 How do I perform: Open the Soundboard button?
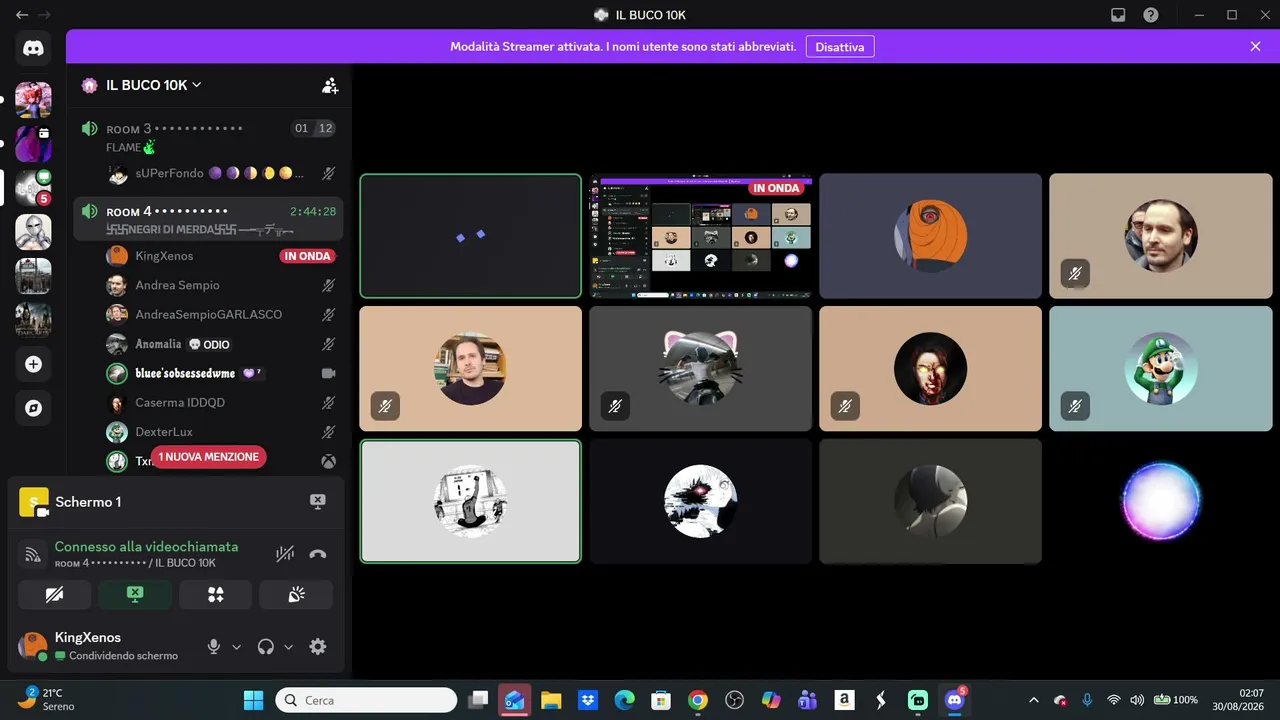pyautogui.click(x=296, y=594)
